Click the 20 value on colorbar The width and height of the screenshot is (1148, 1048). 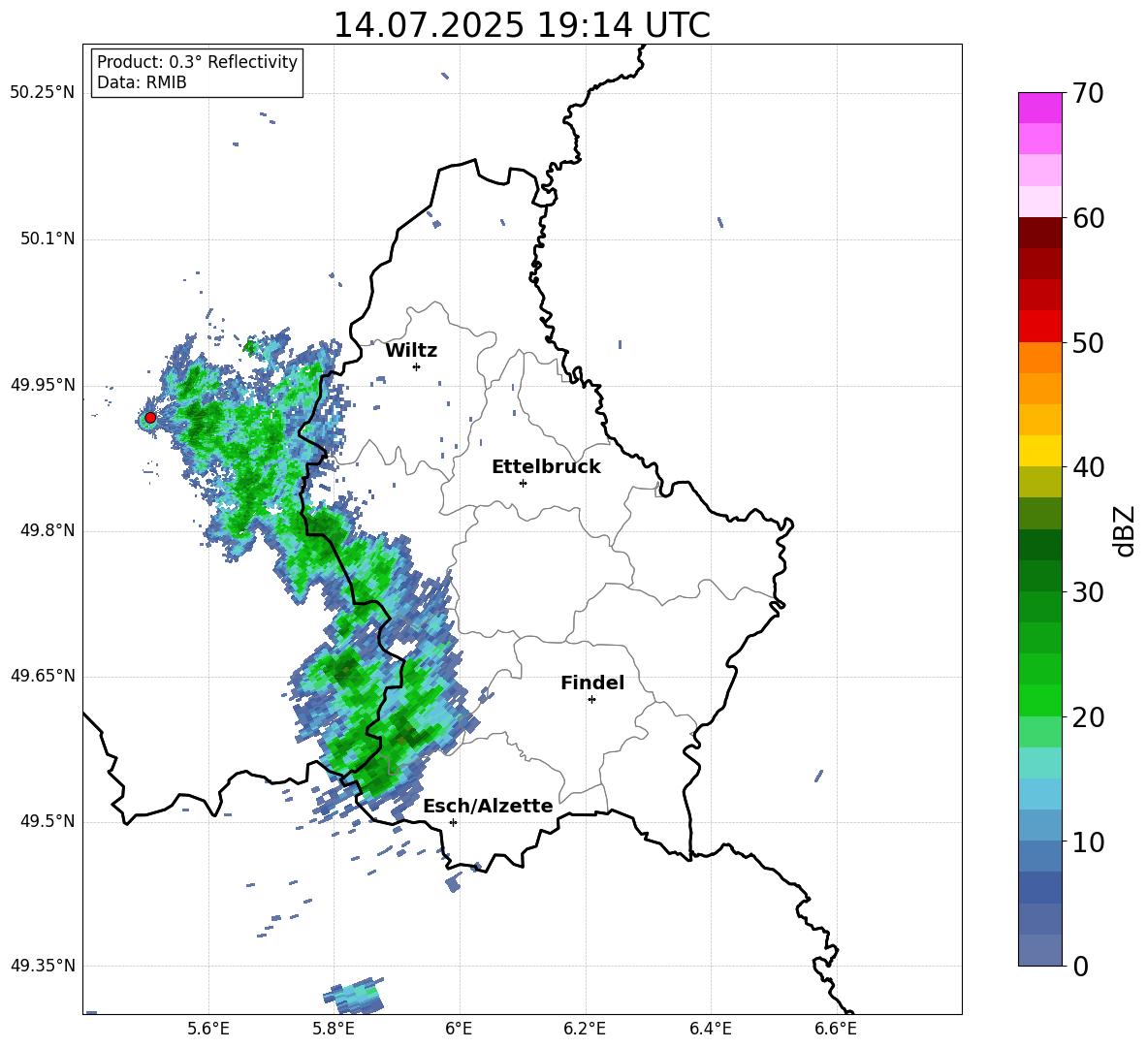click(1088, 717)
